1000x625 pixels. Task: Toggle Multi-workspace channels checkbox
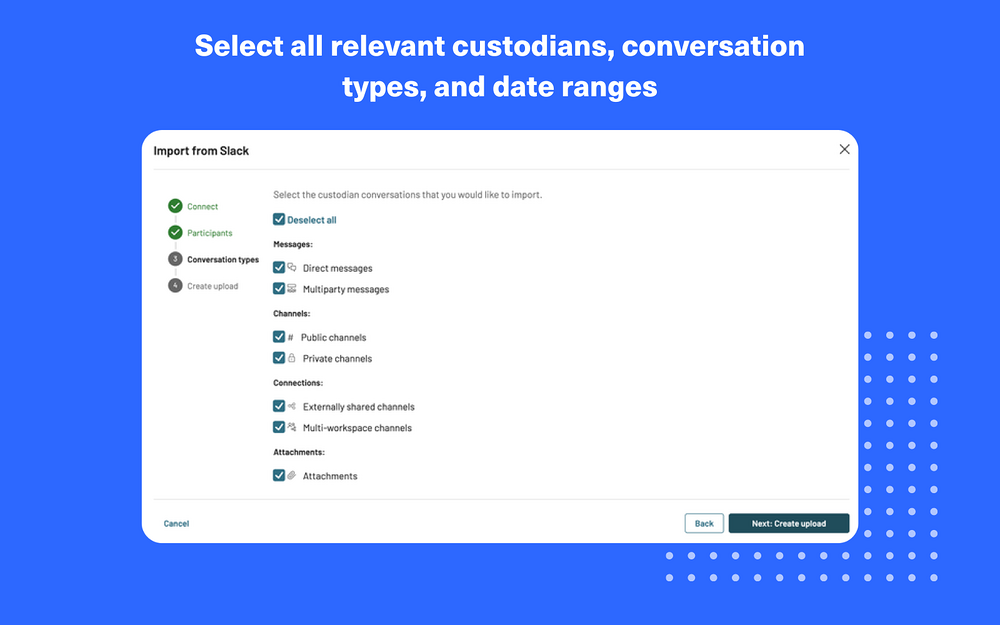click(279, 427)
